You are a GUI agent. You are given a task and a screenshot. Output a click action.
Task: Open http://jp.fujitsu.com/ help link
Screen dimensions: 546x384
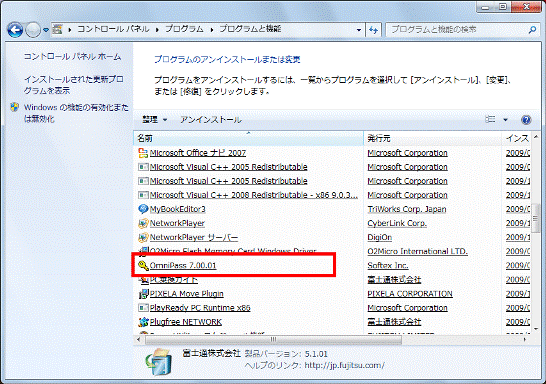(344, 365)
